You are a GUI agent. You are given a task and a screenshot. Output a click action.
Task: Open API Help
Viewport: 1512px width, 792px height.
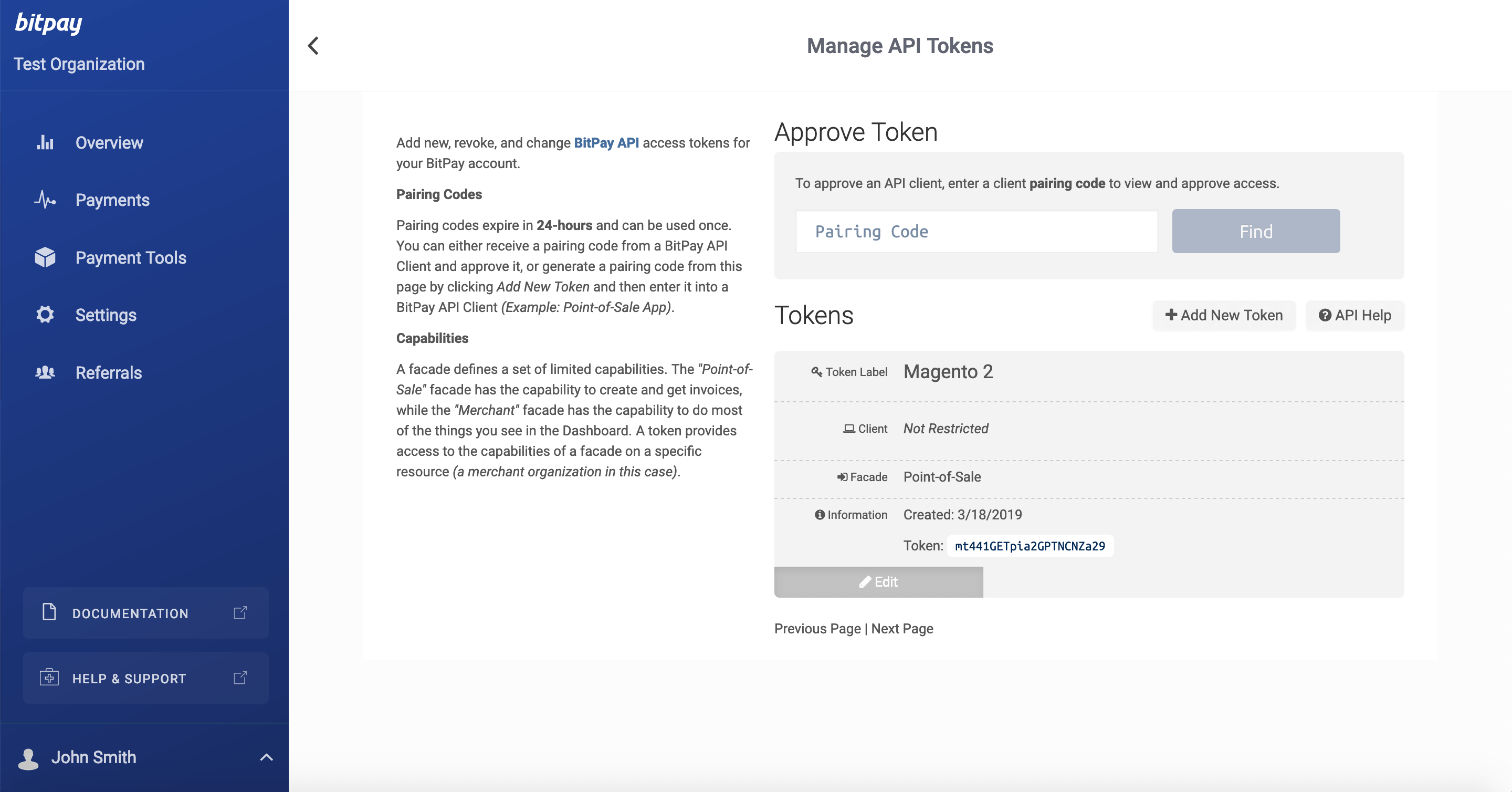tap(1354, 315)
